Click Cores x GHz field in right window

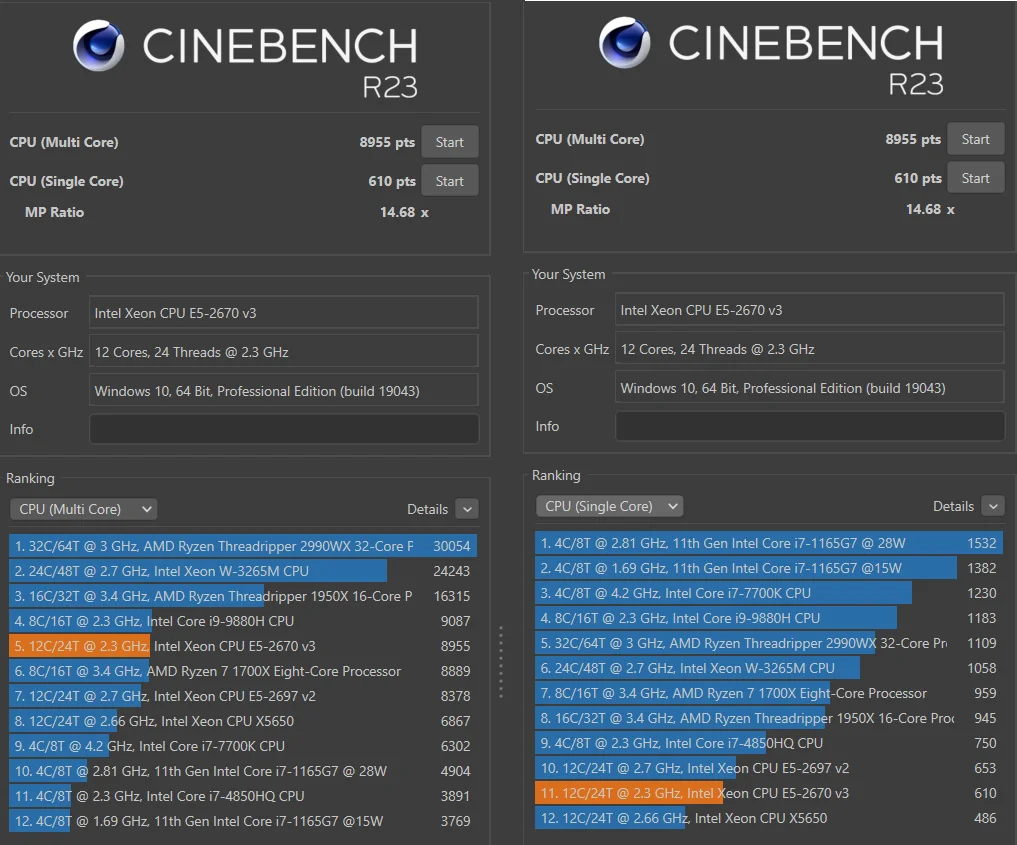(x=810, y=349)
